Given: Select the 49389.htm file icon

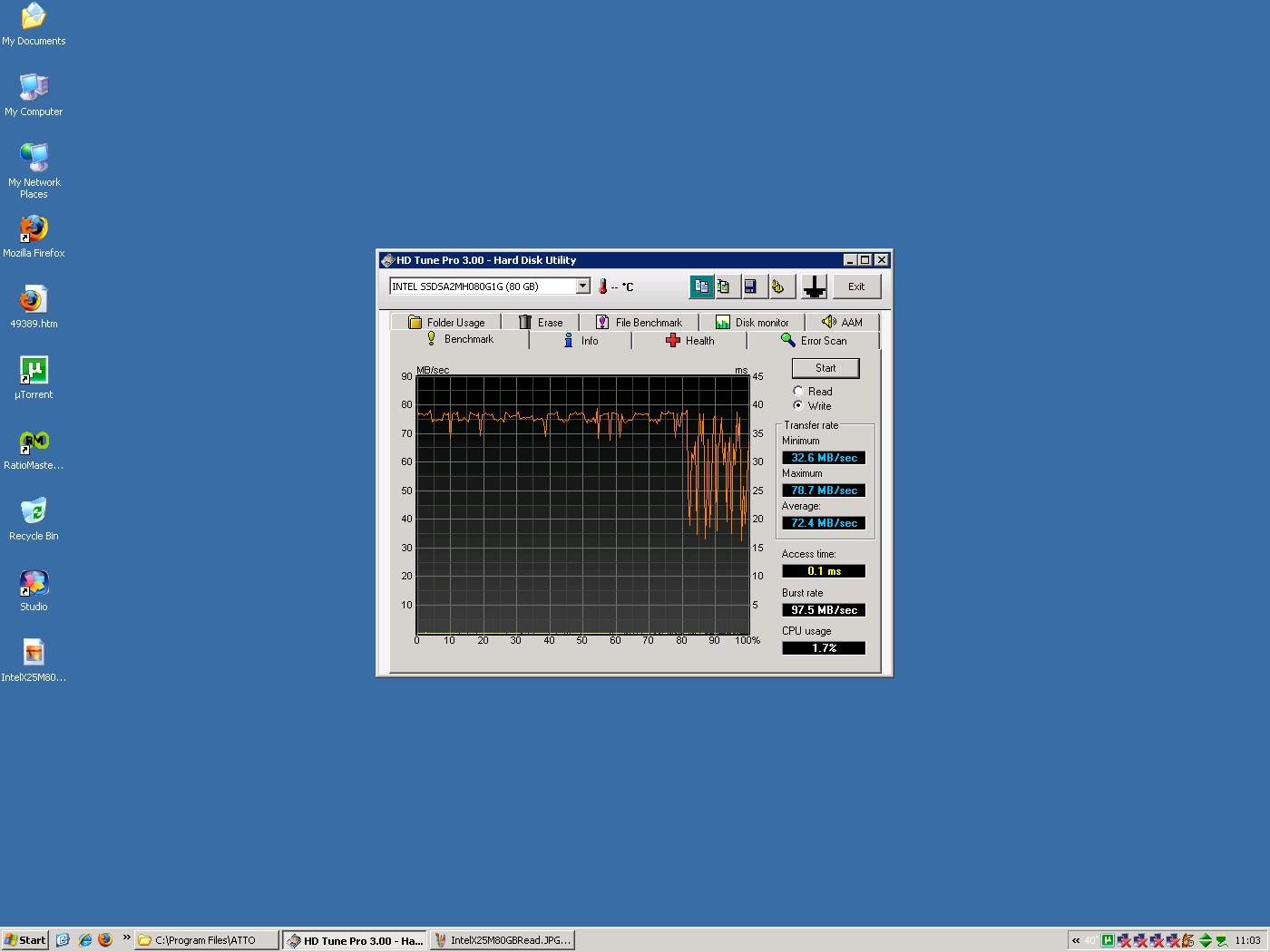Looking at the screenshot, I should pyautogui.click(x=34, y=306).
